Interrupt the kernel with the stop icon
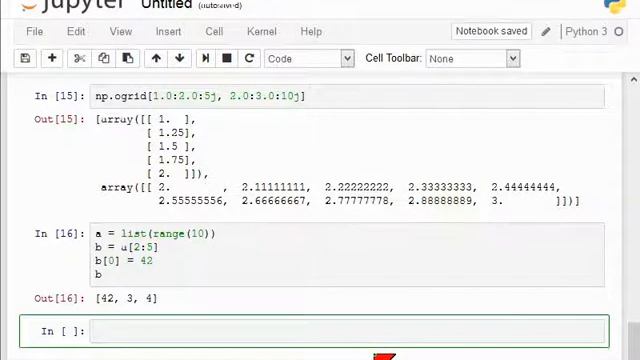 227,58
